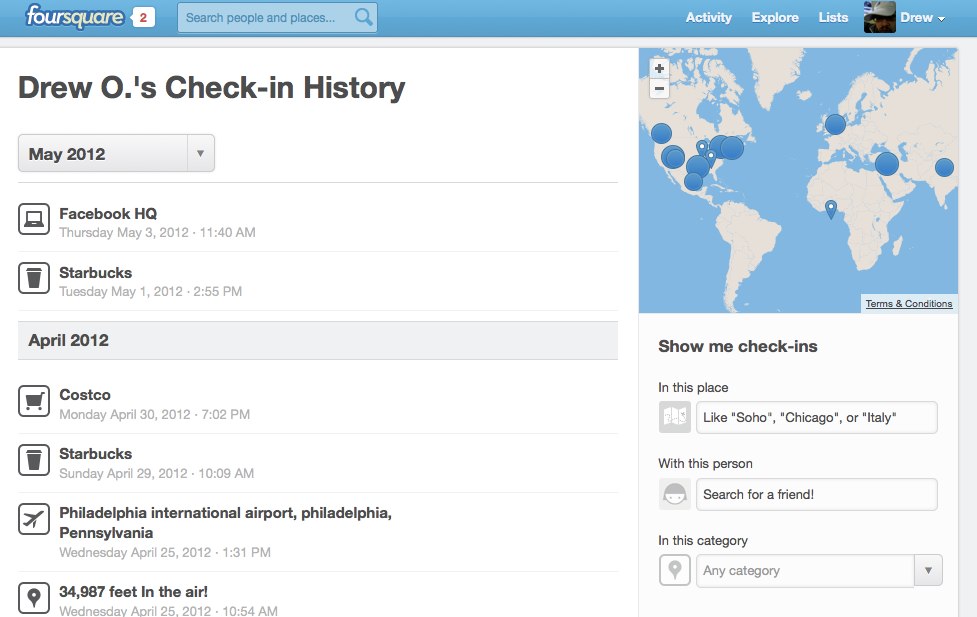Click the map icon beside In this place
The image size is (977, 617).
pyautogui.click(x=675, y=417)
